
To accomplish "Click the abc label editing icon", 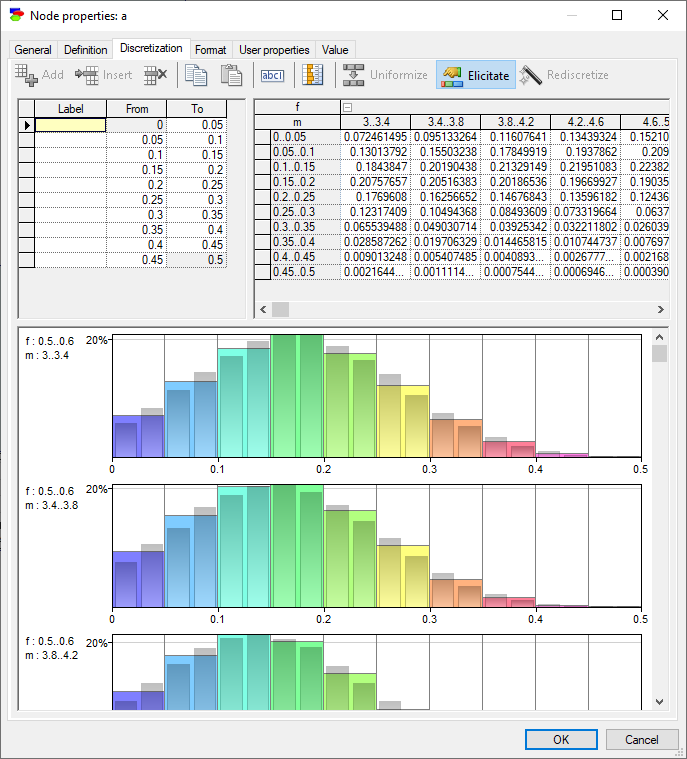I will [x=273, y=76].
